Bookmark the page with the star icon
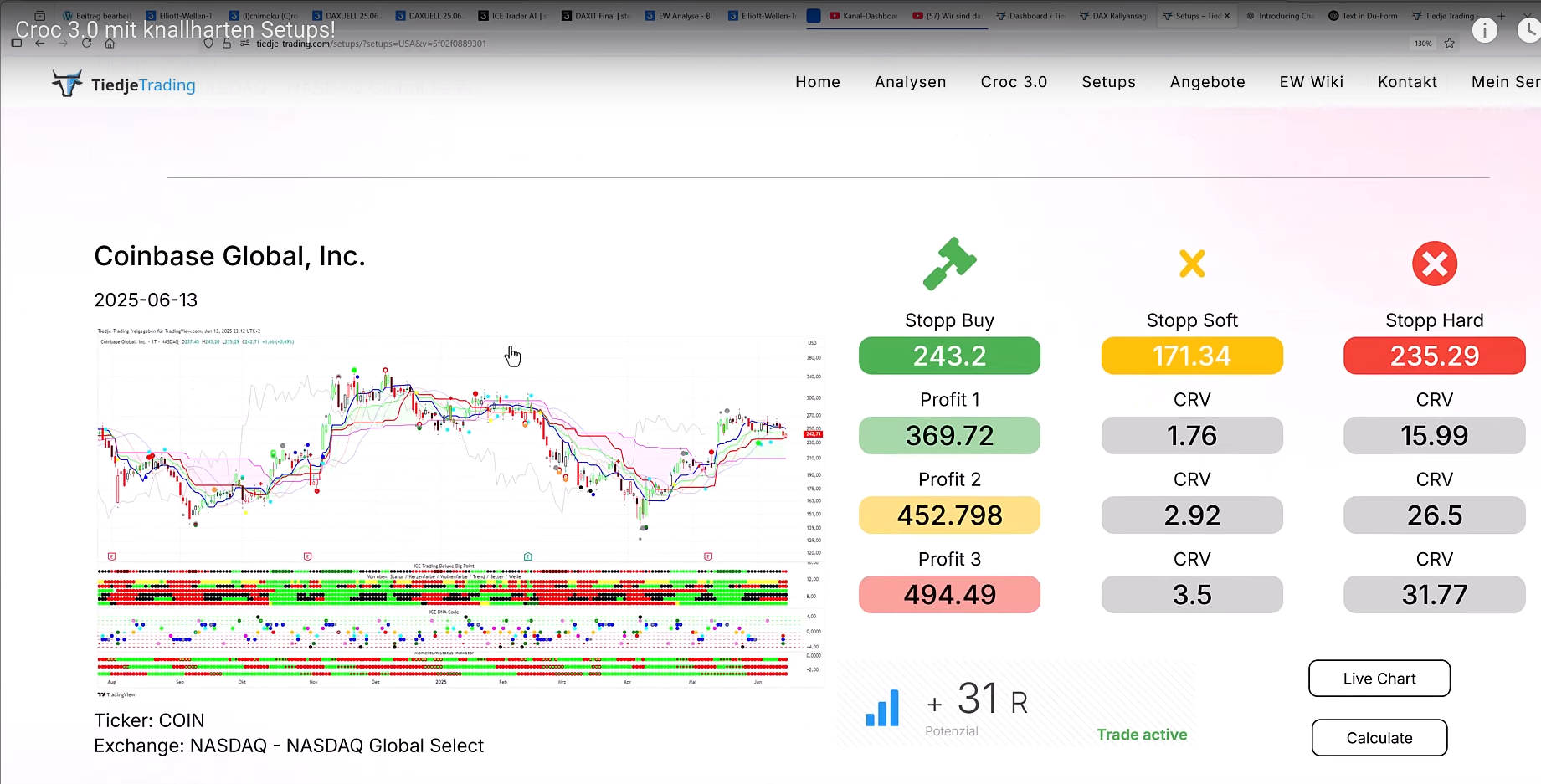This screenshot has height=784, width=1541. [x=1450, y=44]
